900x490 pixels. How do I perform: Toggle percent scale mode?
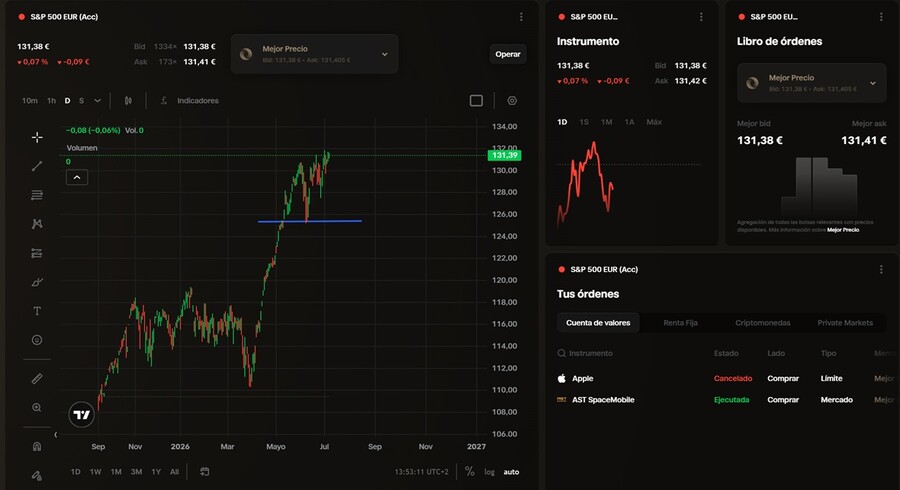(x=470, y=472)
